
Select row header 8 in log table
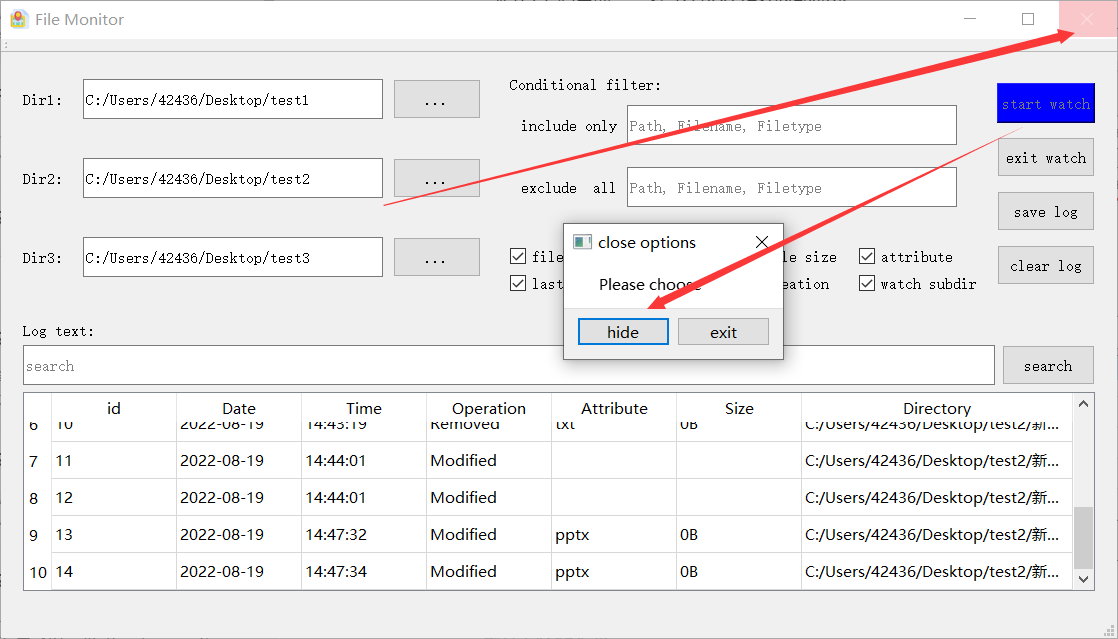pyautogui.click(x=37, y=498)
